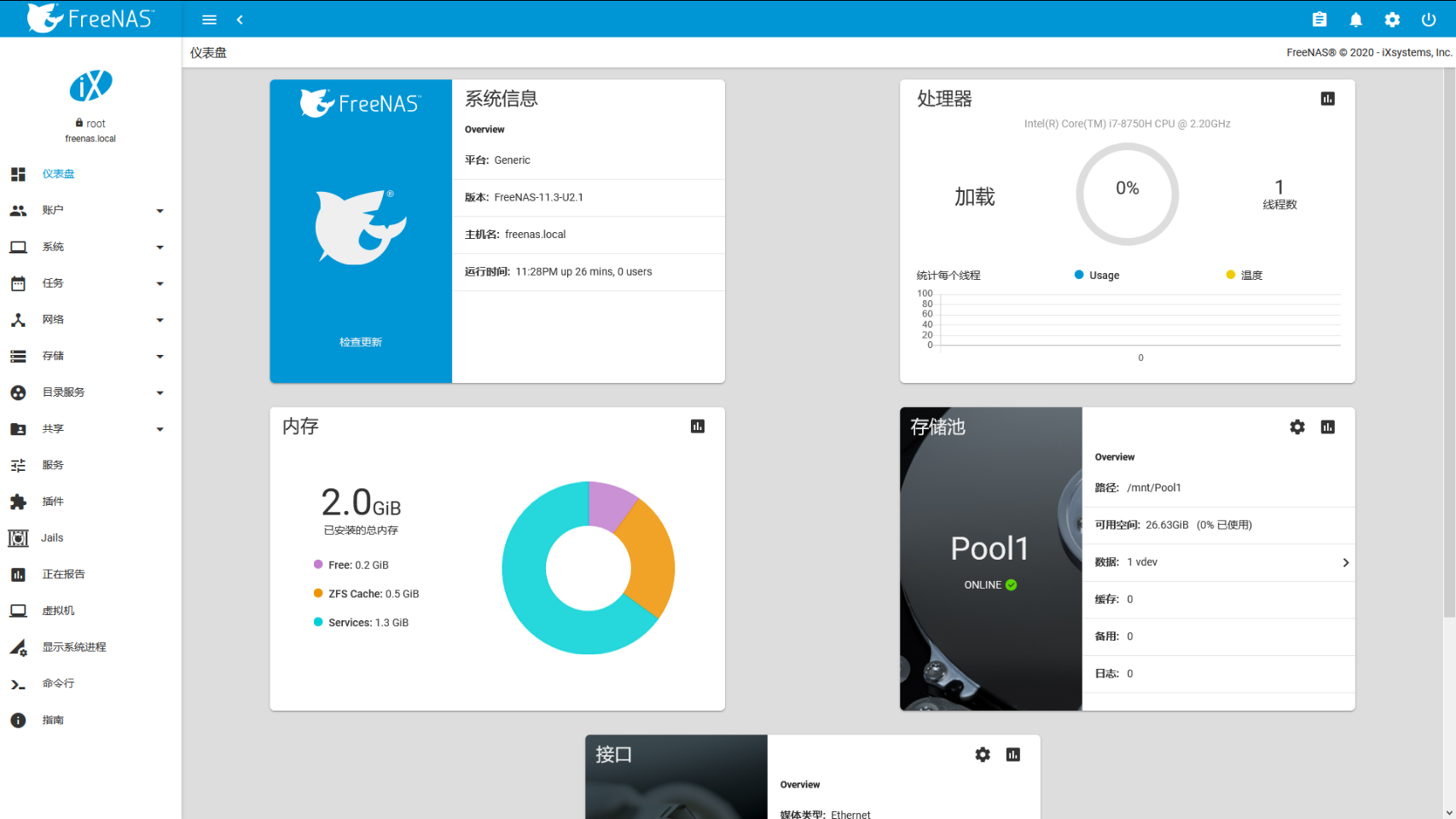This screenshot has height=819, width=1456.
Task: Click the FreeNAS logo in the header
Action: point(90,18)
